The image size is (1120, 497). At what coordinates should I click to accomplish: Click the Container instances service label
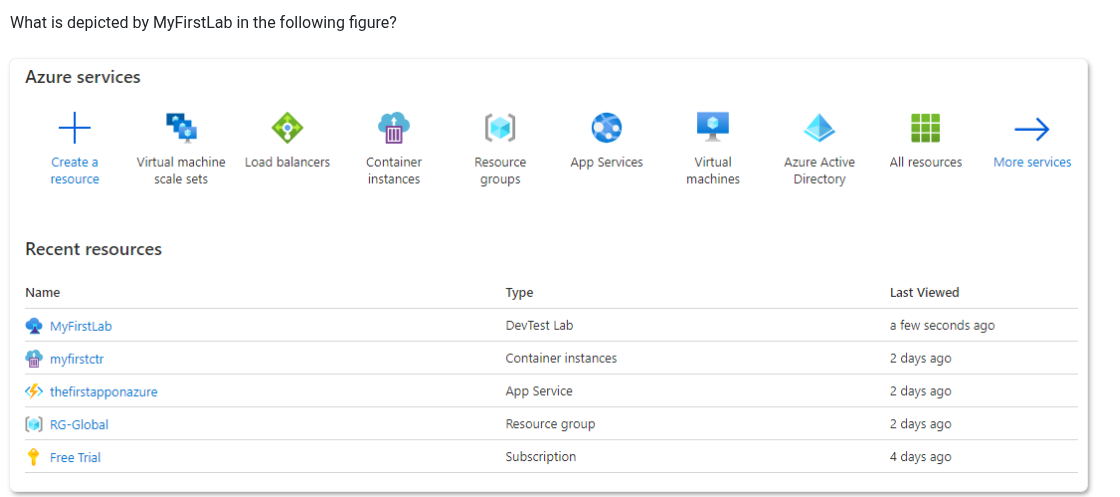pos(394,171)
